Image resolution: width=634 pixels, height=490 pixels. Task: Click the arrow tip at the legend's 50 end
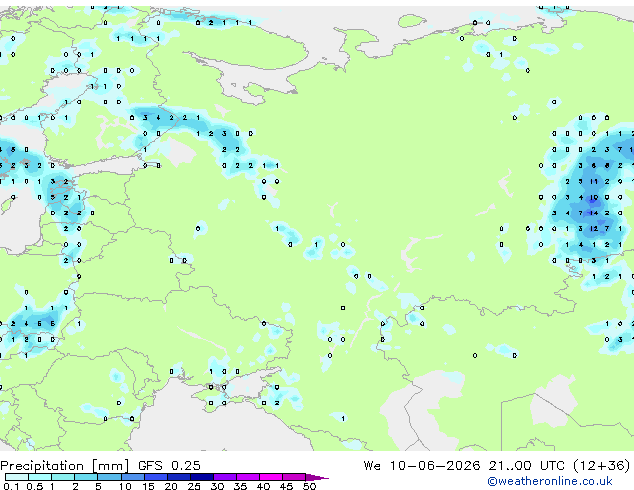(x=317, y=477)
